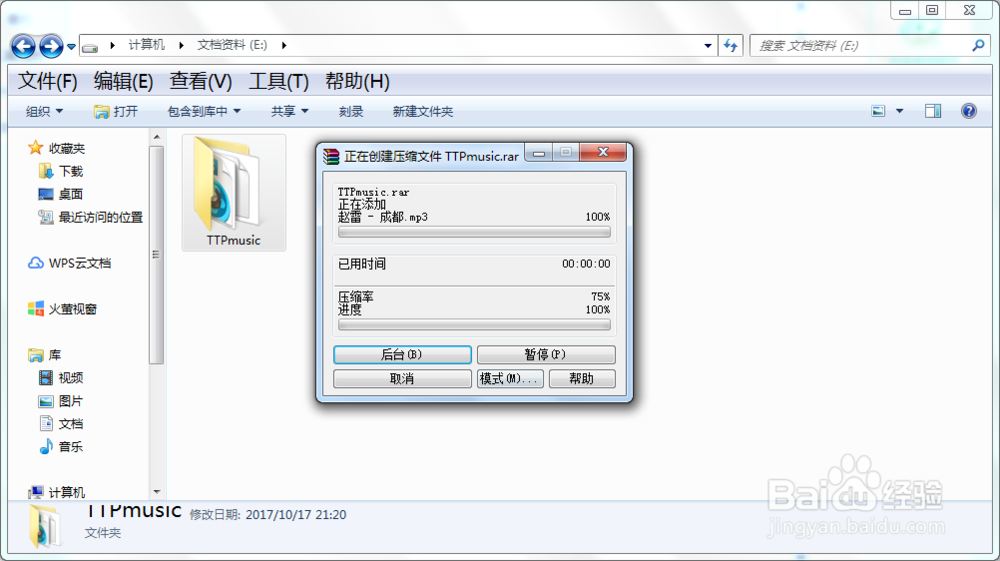1000x561 pixels.
Task: Click 暂停(P) to pause compression
Action: click(x=546, y=354)
